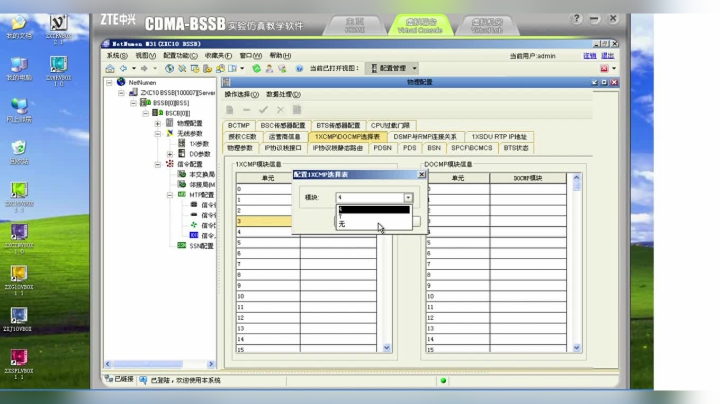Select 物理配置 in the tree

pyautogui.click(x=190, y=123)
